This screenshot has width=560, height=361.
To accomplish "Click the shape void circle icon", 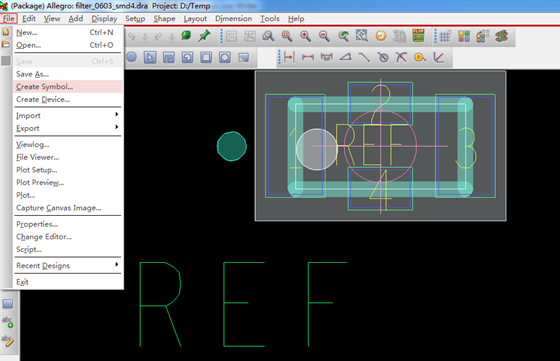I will [x=187, y=57].
